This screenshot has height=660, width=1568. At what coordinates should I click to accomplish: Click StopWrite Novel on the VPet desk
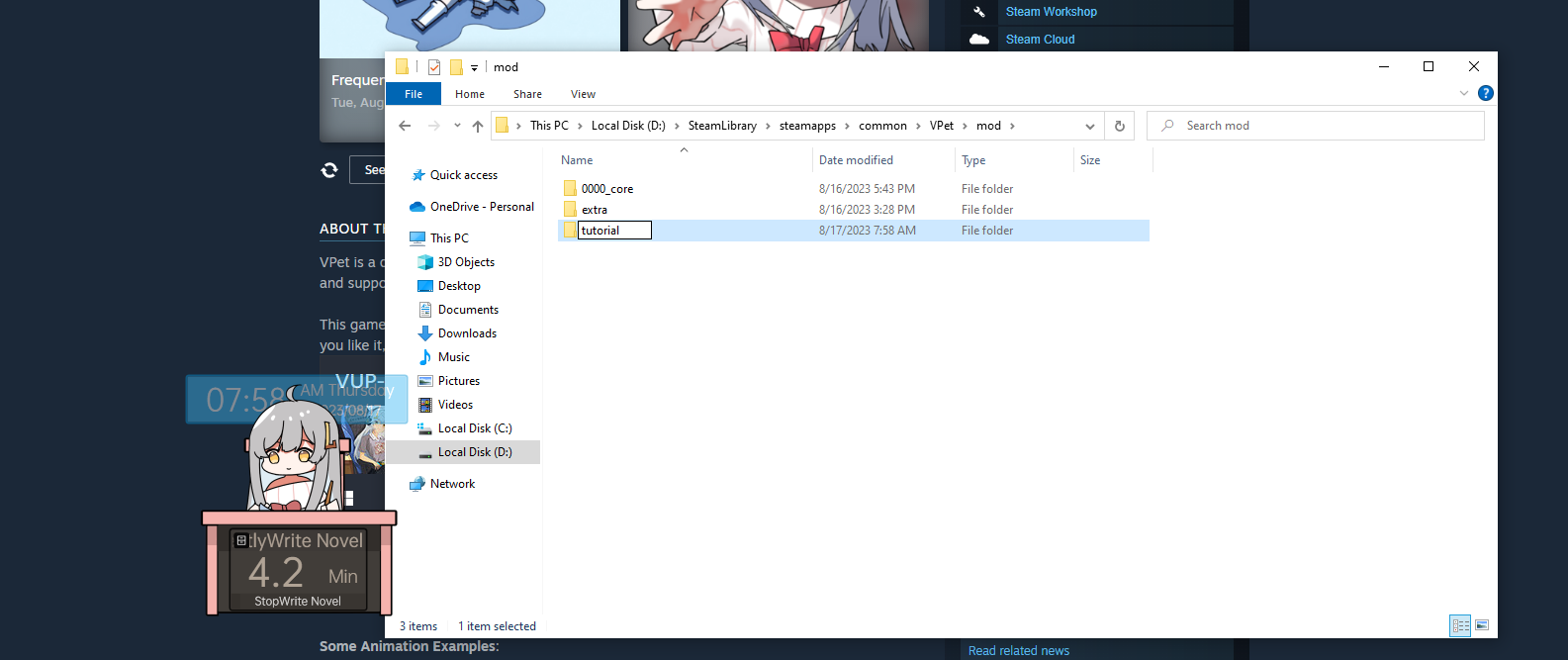[x=298, y=602]
